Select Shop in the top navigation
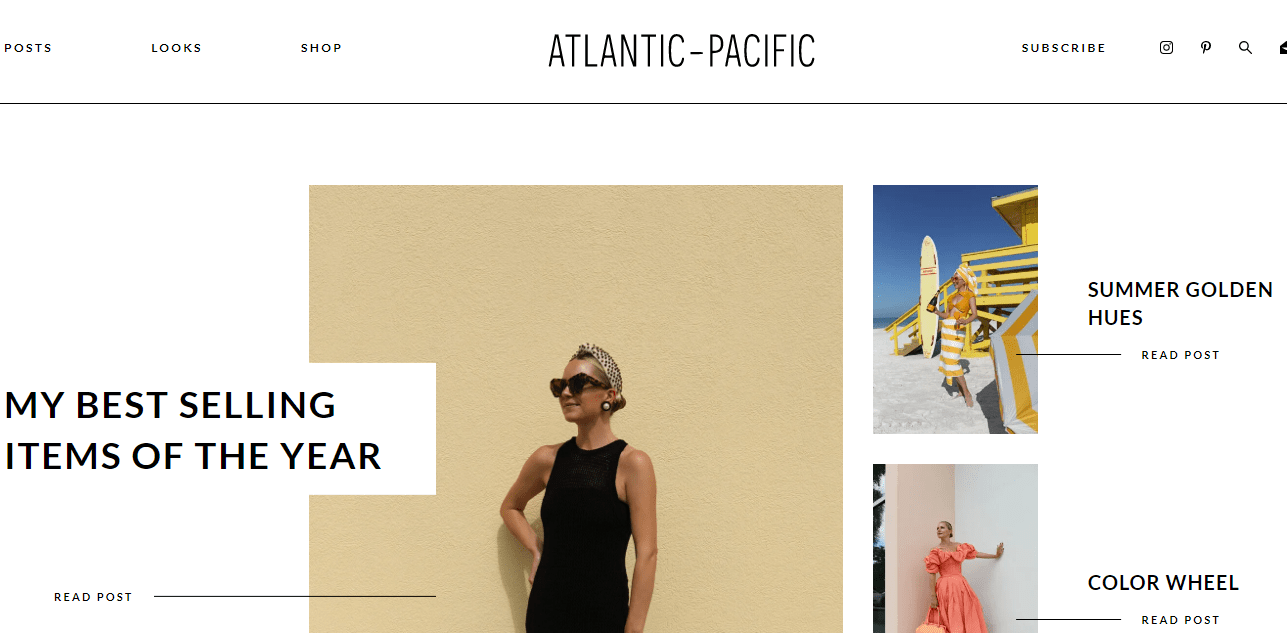Image resolution: width=1287 pixels, height=633 pixels. pyautogui.click(x=322, y=48)
